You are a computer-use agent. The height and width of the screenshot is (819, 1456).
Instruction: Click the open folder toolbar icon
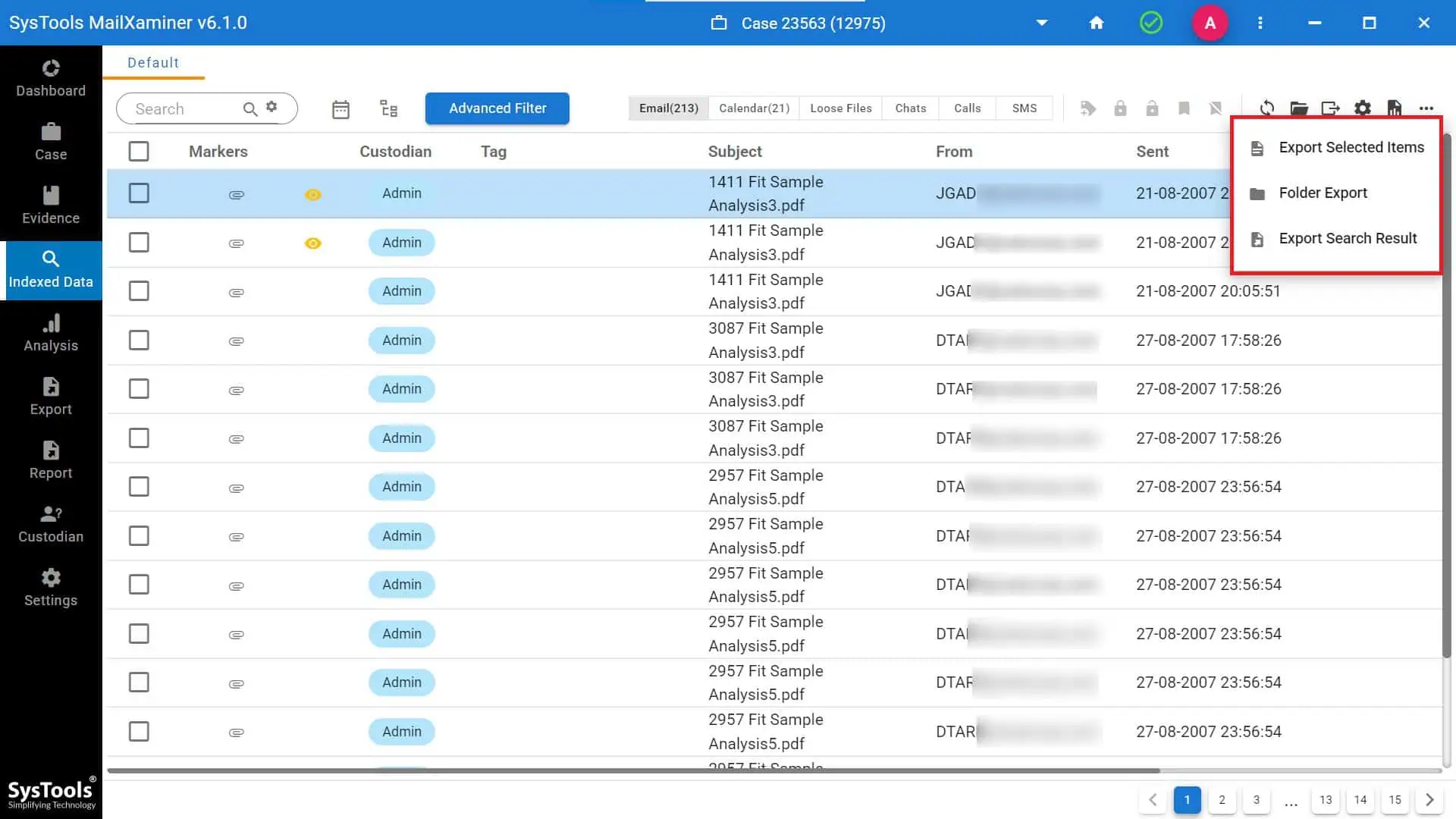tap(1299, 108)
